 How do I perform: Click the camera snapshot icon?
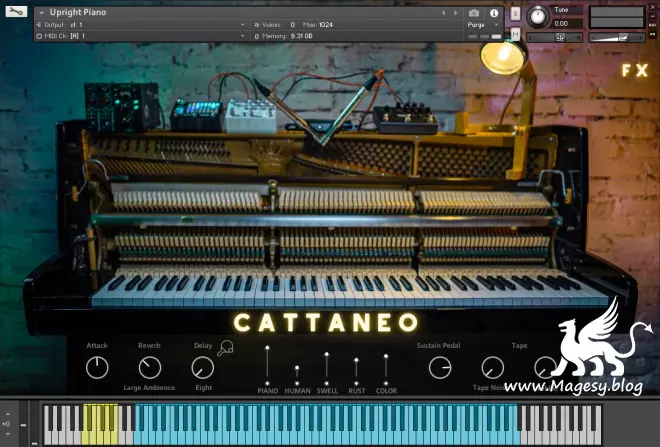click(474, 13)
